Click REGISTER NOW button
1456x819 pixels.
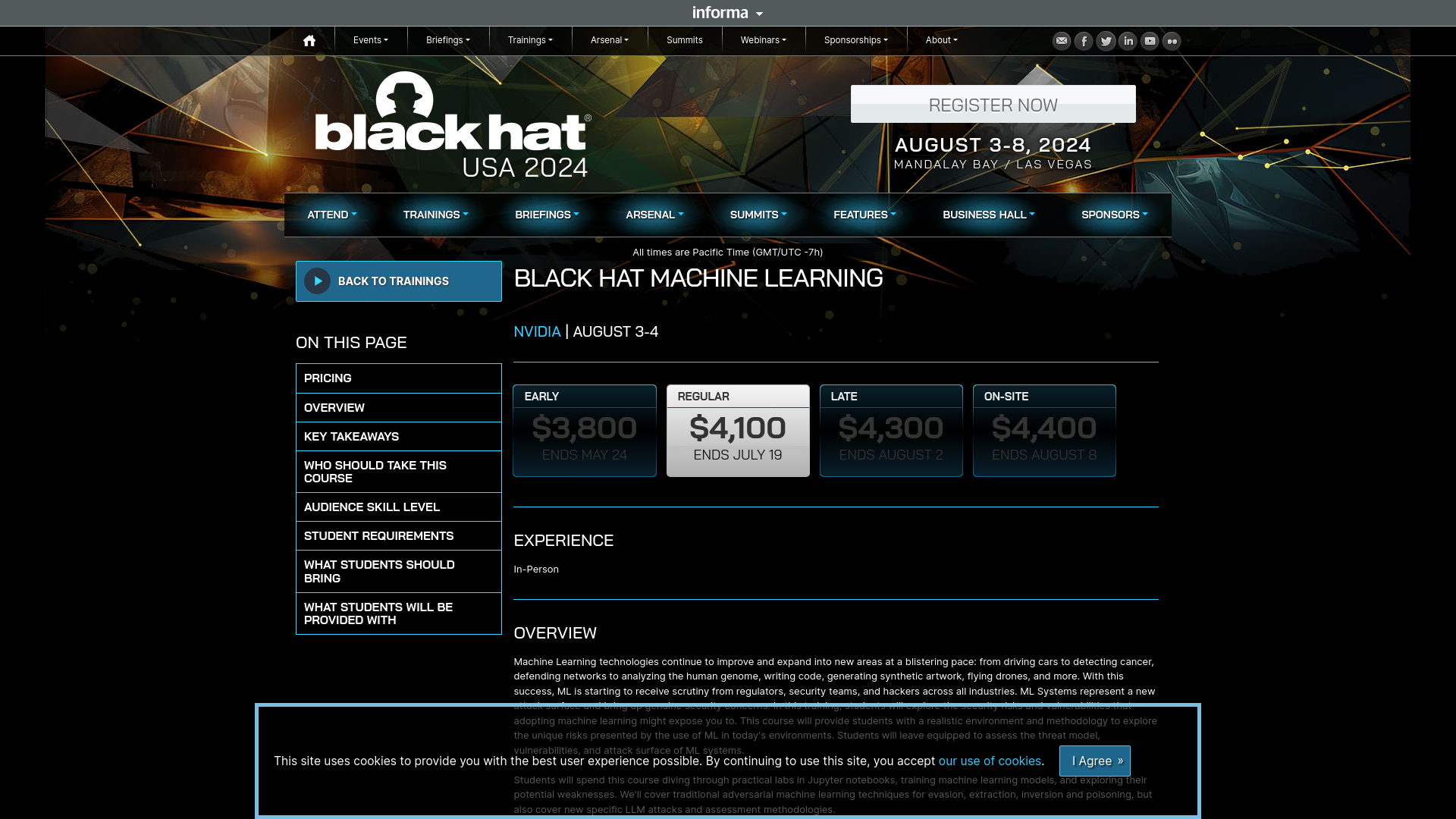pyautogui.click(x=993, y=104)
